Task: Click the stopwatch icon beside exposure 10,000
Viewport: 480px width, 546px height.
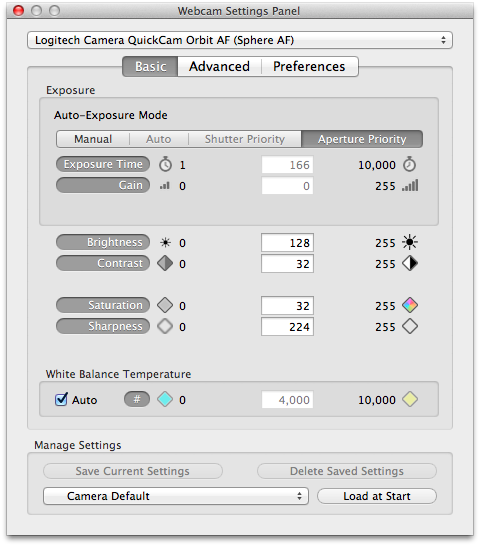Action: (x=410, y=164)
